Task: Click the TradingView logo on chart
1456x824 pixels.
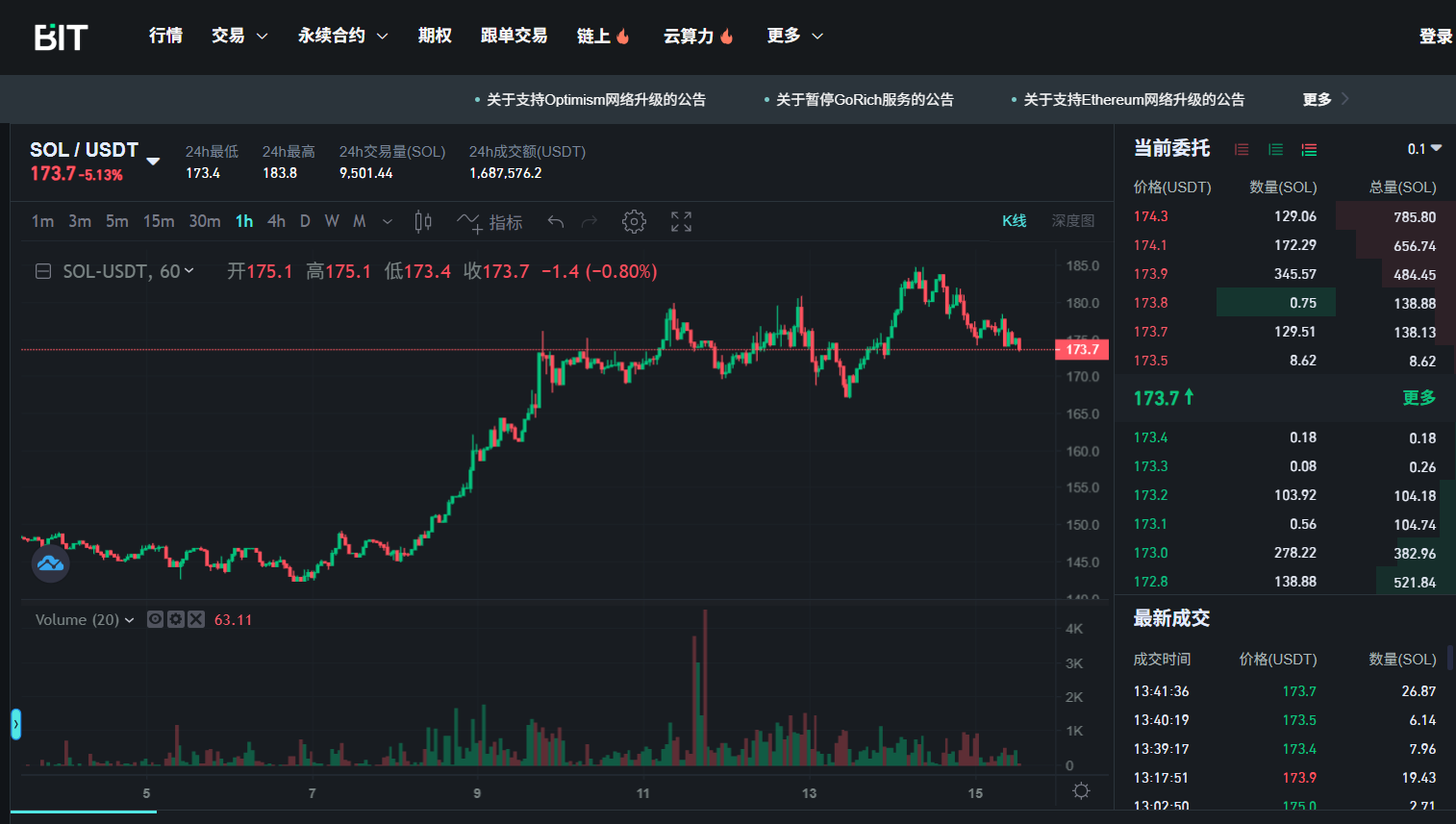Action: click(50, 563)
